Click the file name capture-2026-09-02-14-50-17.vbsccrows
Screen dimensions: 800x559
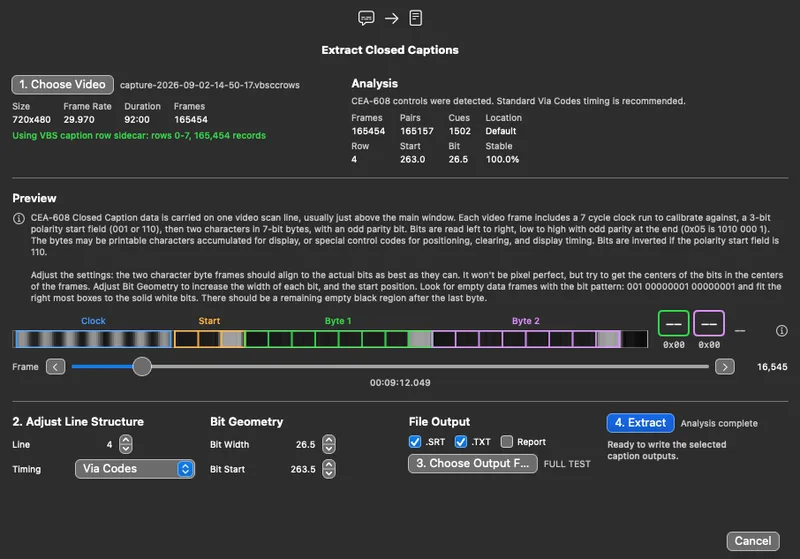pos(210,85)
